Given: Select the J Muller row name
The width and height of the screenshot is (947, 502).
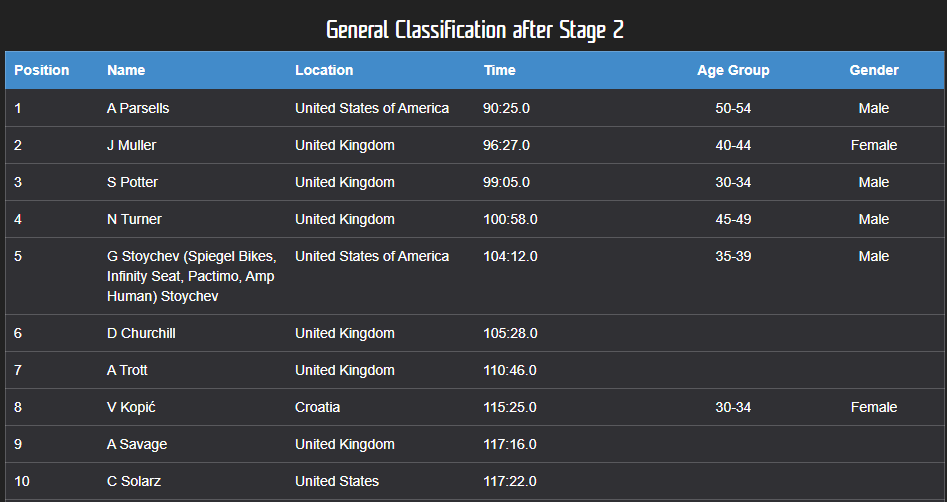Looking at the screenshot, I should pyautogui.click(x=132, y=145).
